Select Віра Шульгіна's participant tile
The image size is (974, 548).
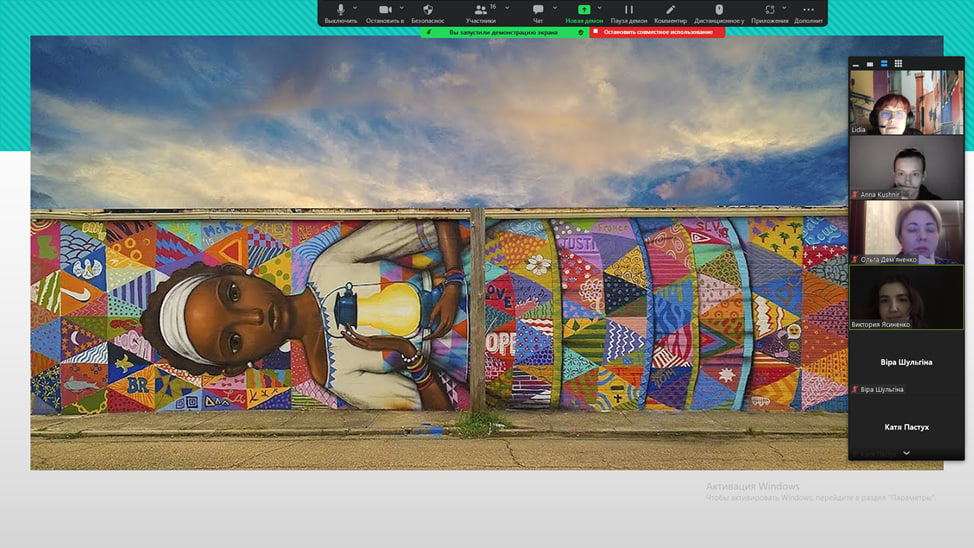point(906,362)
